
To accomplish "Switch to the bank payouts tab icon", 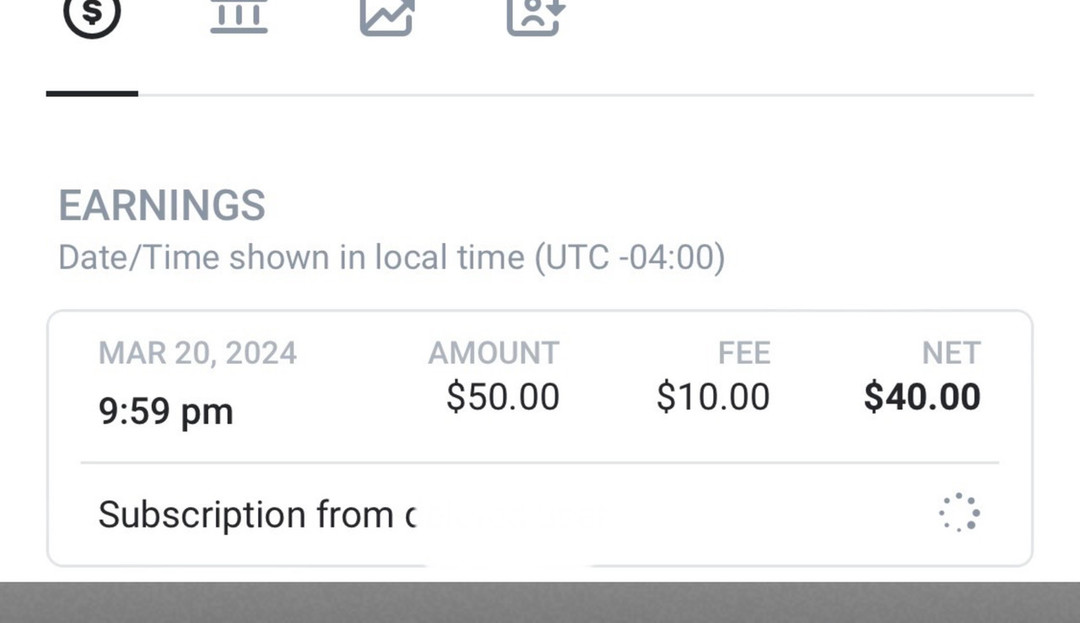I will pos(239,14).
